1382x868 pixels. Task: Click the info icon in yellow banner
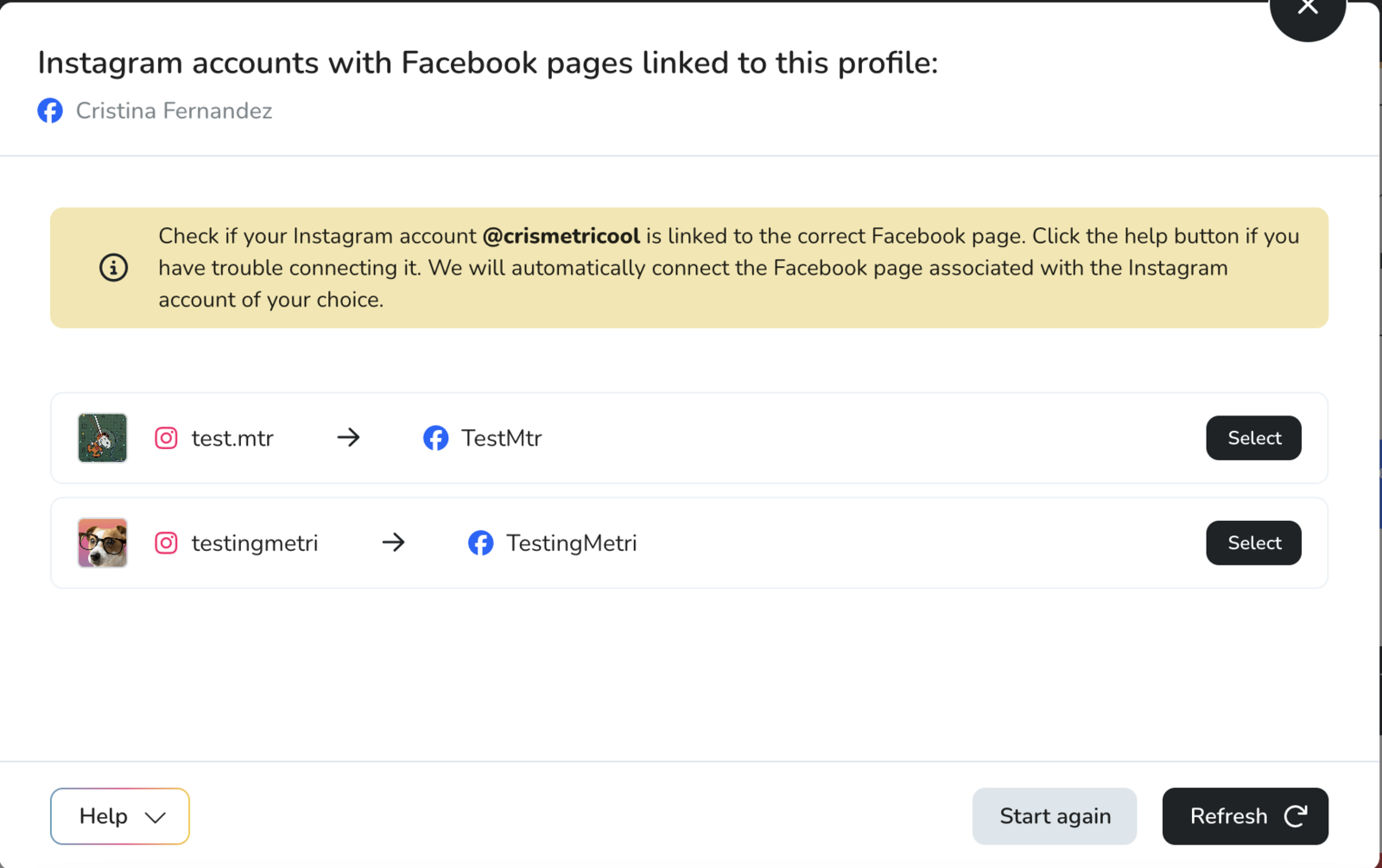click(113, 268)
